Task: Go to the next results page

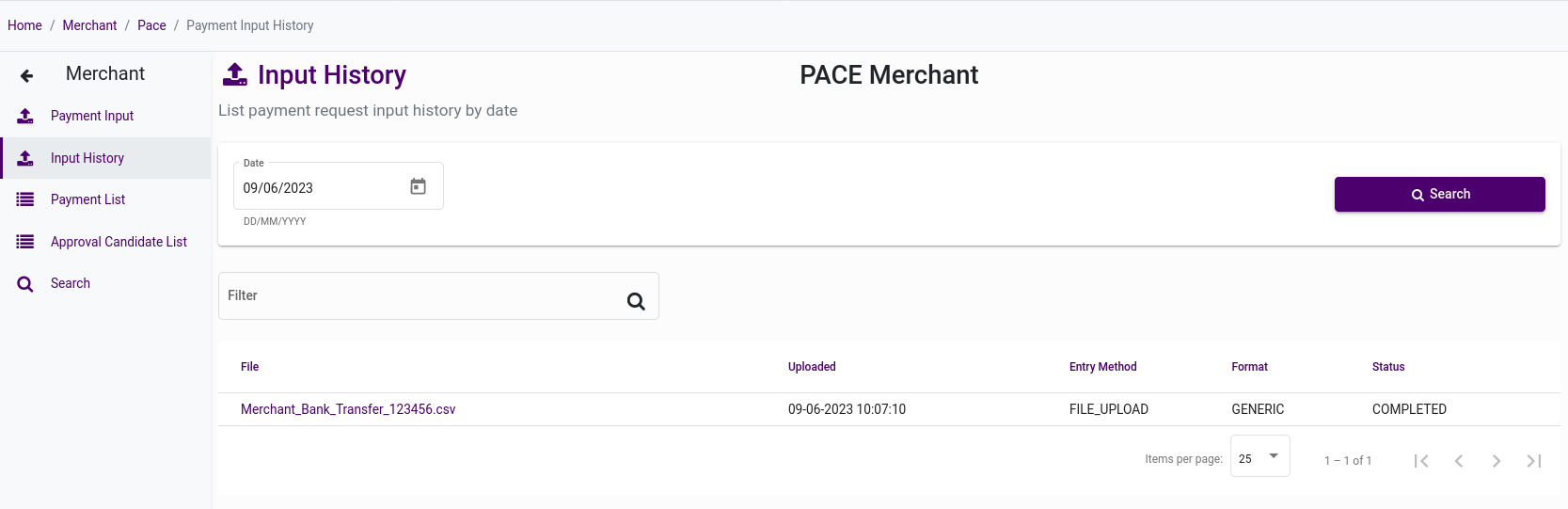Action: 1497,460
